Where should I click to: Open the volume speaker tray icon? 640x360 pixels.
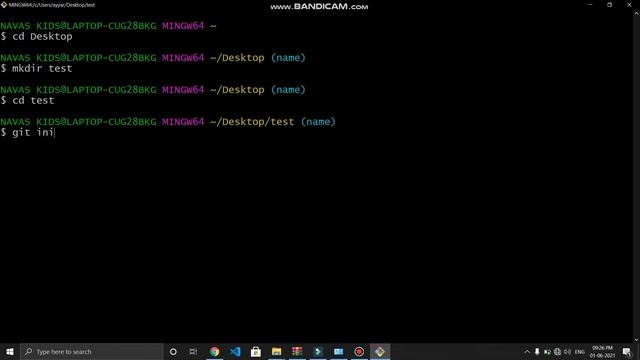[567, 352]
